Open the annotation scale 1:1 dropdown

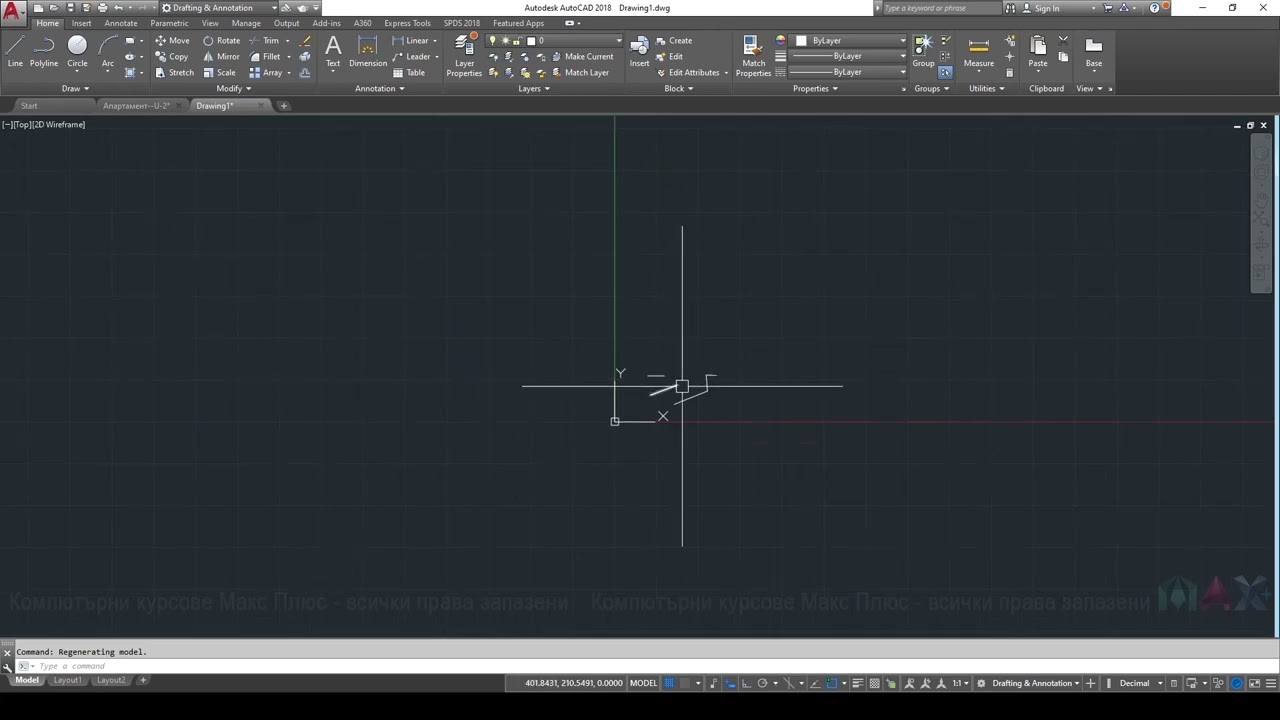(960, 683)
